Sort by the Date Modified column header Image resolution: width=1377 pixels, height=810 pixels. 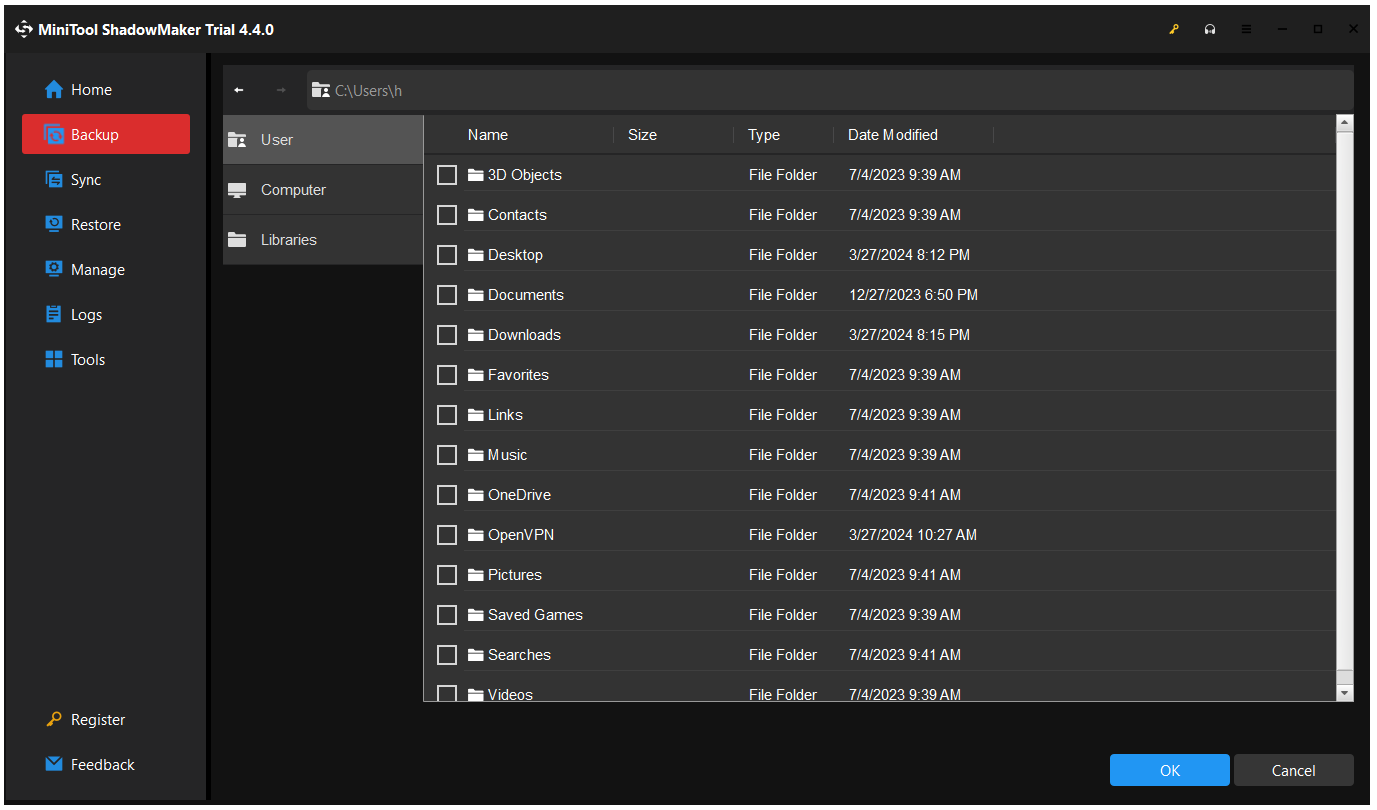892,135
